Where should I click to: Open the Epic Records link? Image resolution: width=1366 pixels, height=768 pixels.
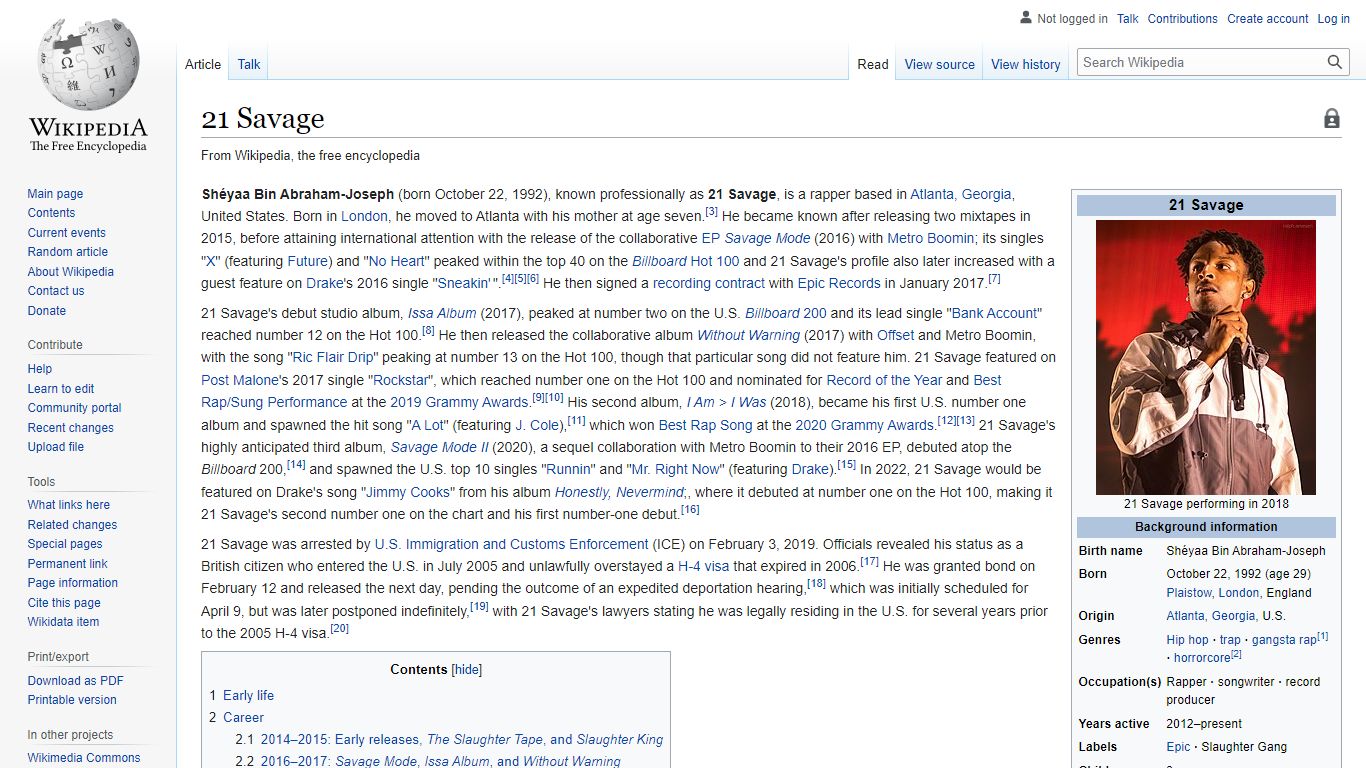pos(839,283)
